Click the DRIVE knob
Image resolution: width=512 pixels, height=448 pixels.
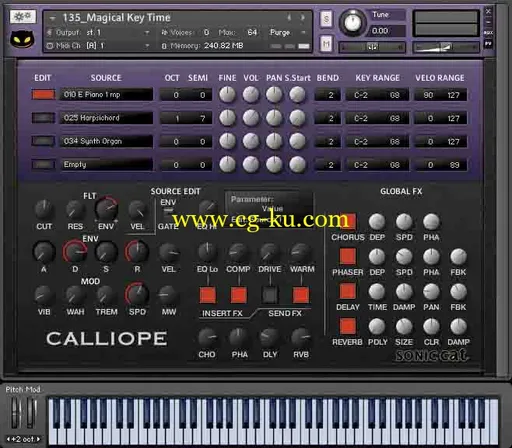pos(269,252)
